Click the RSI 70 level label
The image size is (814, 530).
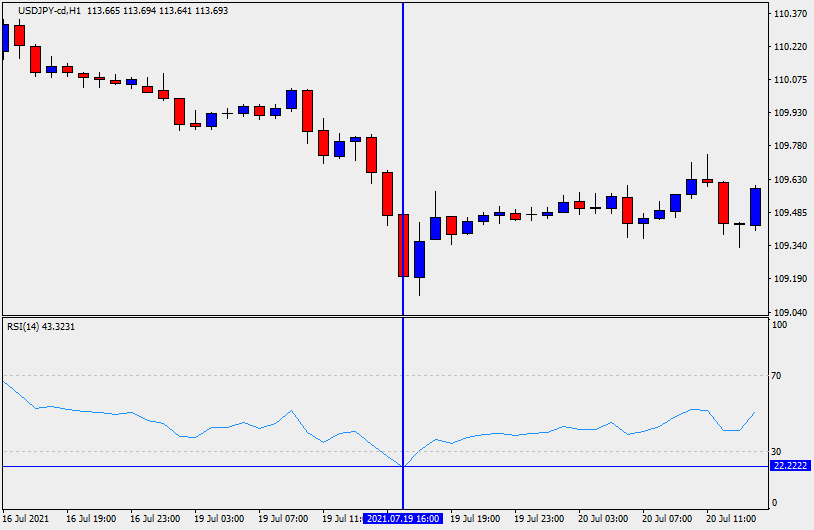[x=776, y=376]
